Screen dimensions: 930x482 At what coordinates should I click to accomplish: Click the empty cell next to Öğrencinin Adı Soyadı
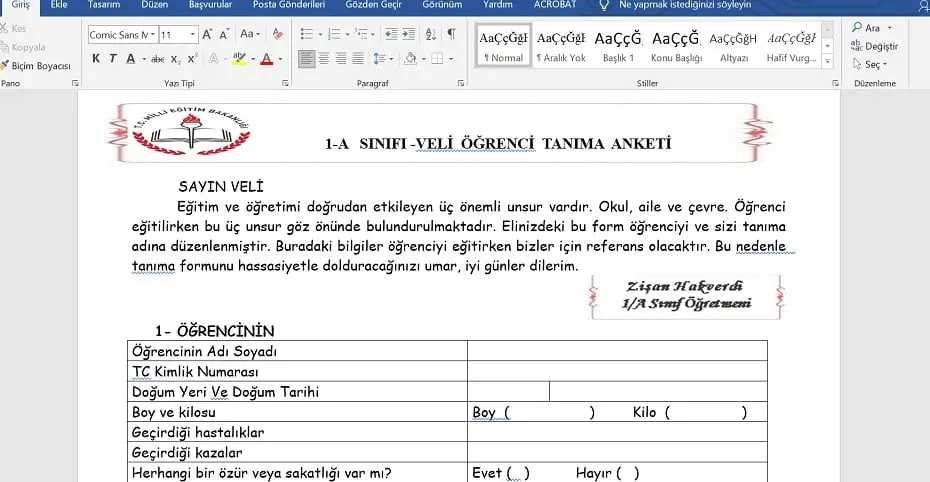pyautogui.click(x=617, y=350)
